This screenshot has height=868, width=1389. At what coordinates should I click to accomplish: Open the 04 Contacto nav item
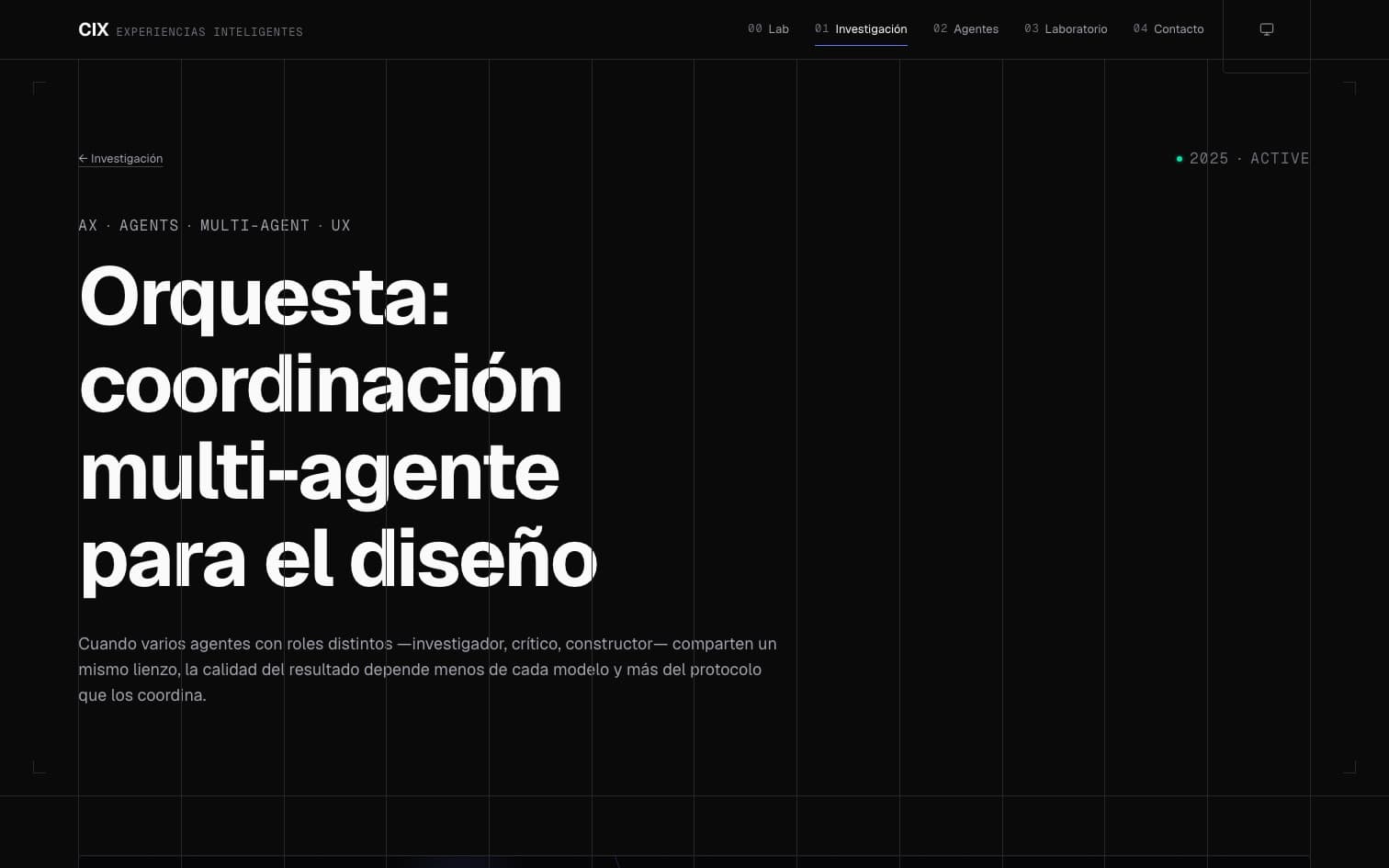(x=1169, y=29)
